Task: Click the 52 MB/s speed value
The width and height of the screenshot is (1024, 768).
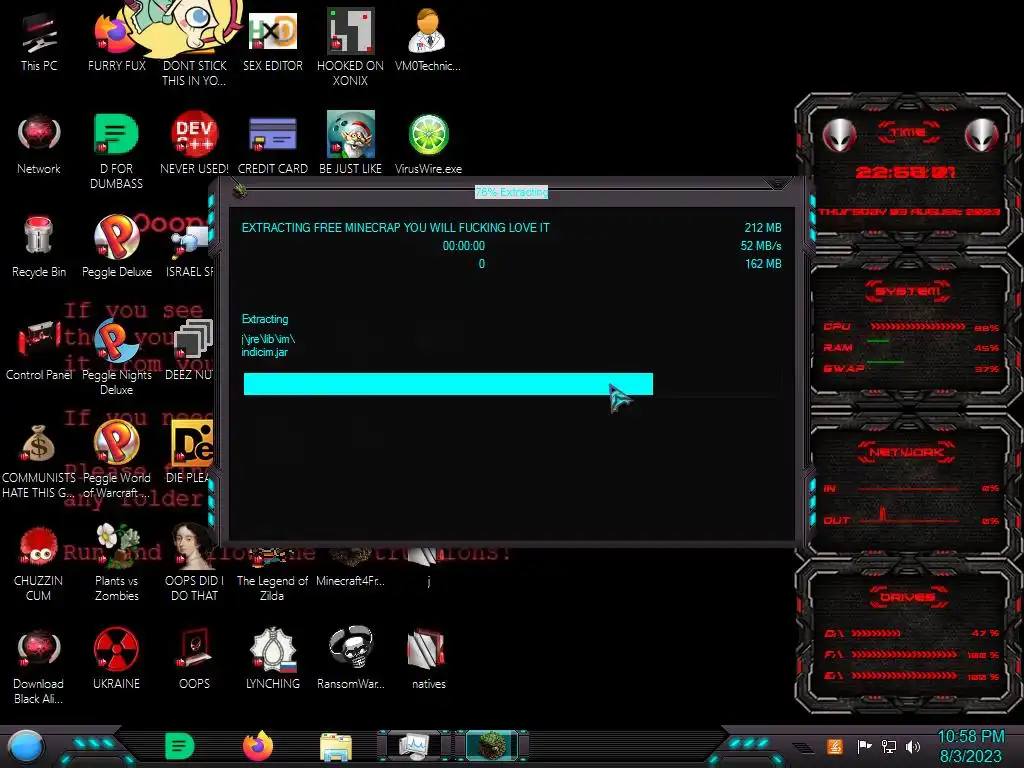Action: [x=761, y=246]
